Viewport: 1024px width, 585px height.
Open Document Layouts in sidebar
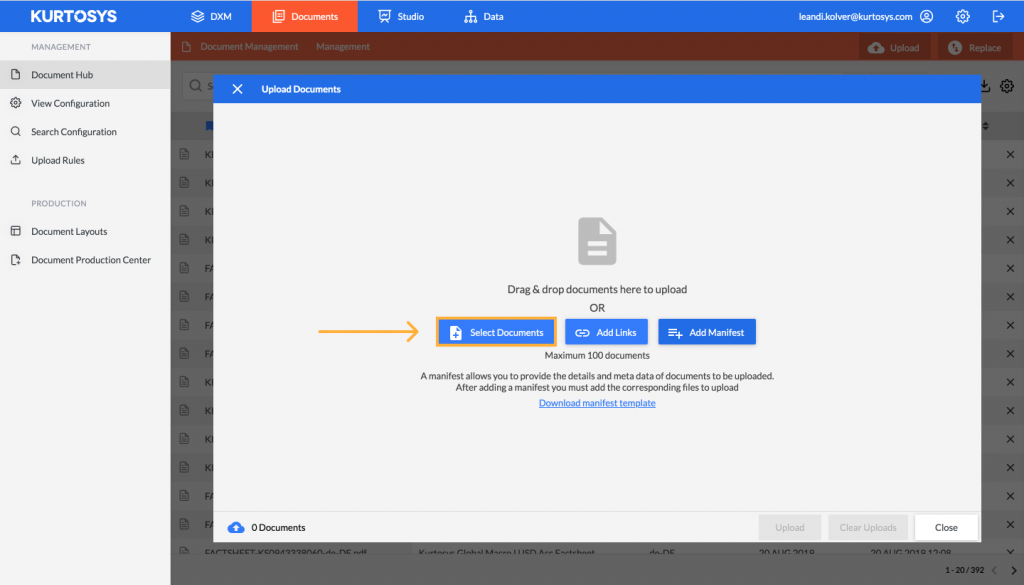(x=85, y=231)
